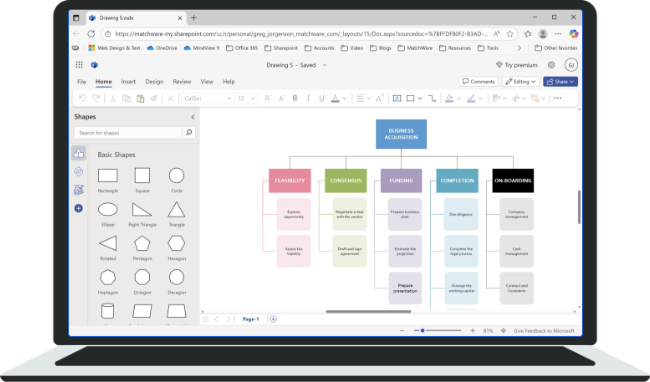Open the File menu
The image size is (650, 382).
point(82,82)
